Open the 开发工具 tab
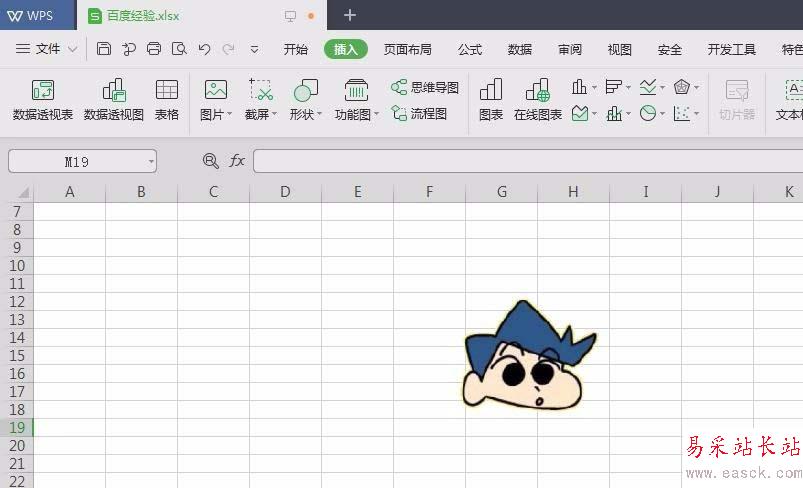The height and width of the screenshot is (488, 803). tap(732, 49)
